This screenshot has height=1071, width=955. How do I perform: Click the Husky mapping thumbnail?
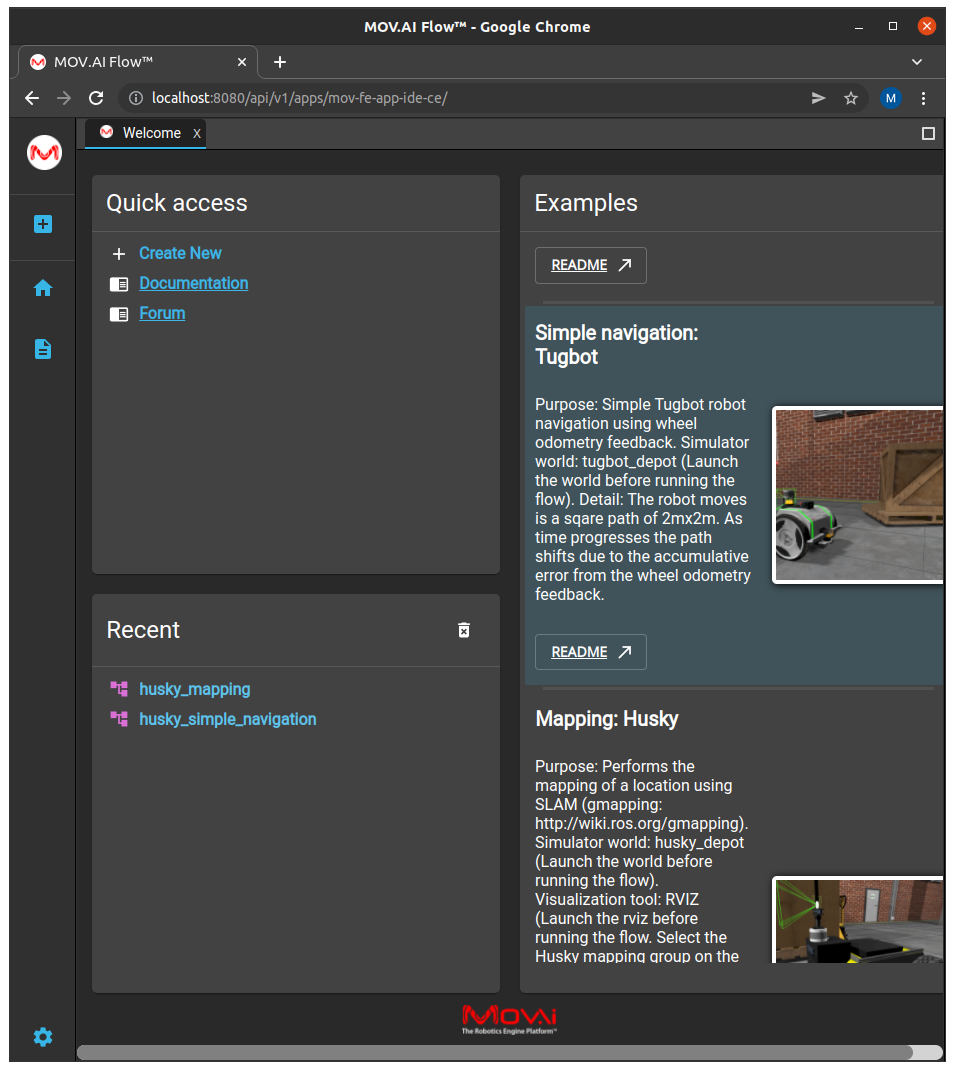[859, 920]
